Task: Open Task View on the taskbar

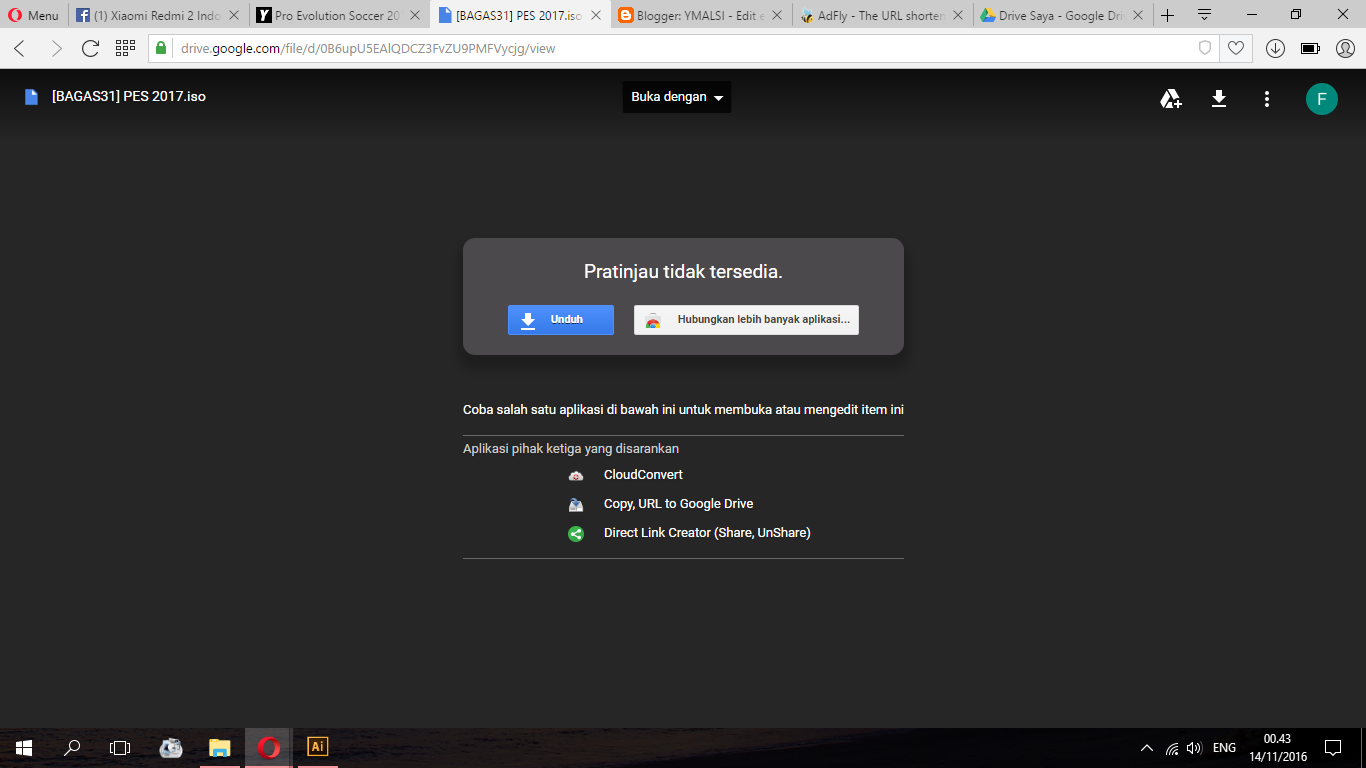Action: 120,747
